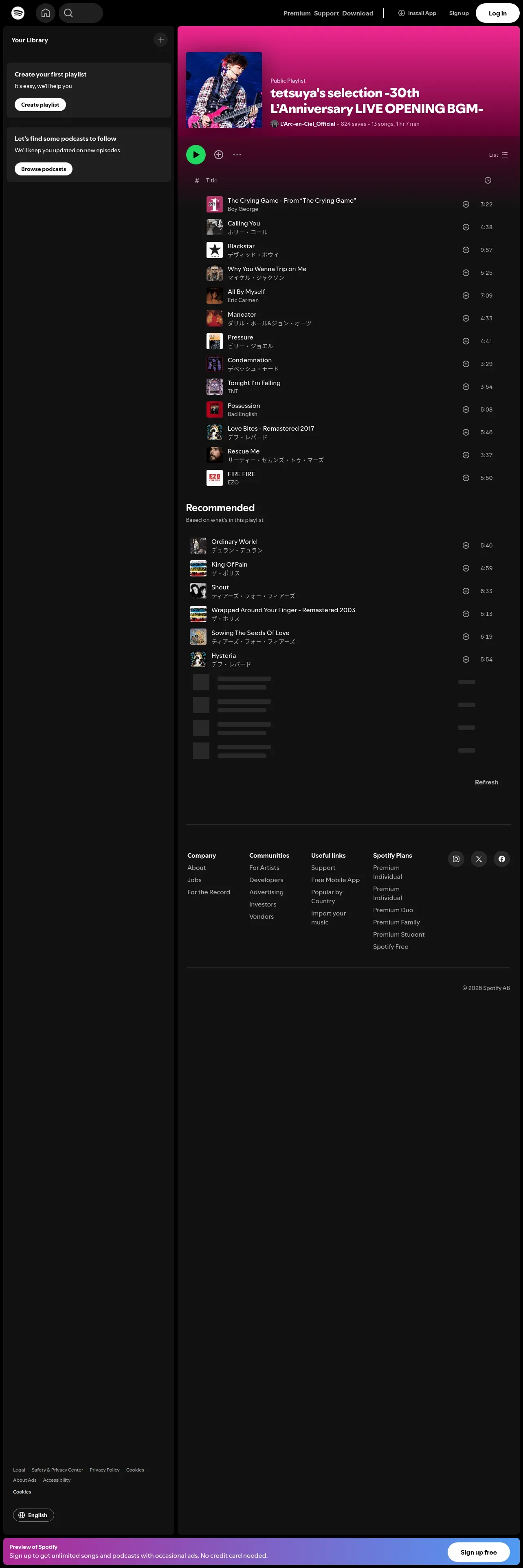
Task: Add Possession to Liked Songs
Action: click(466, 410)
